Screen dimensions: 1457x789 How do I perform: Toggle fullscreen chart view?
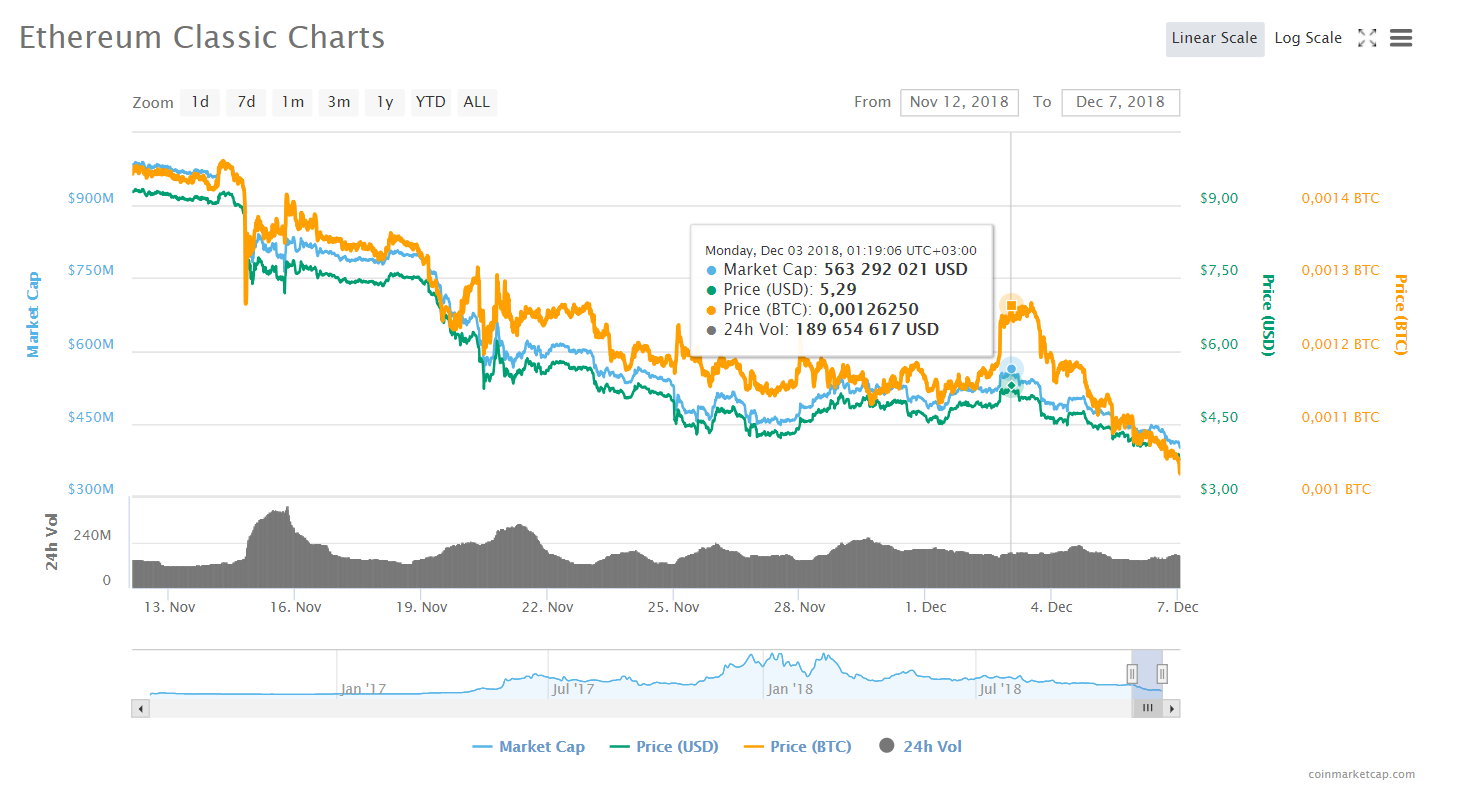tap(1366, 38)
